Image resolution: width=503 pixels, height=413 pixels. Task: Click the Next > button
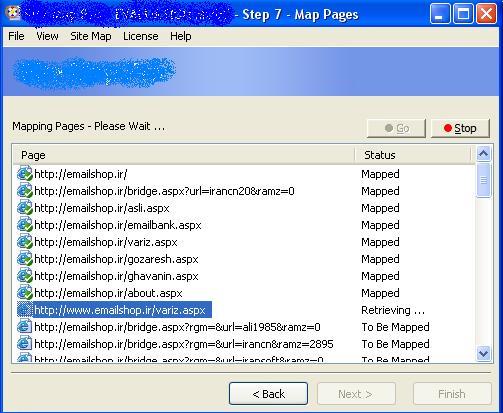tap(356, 394)
